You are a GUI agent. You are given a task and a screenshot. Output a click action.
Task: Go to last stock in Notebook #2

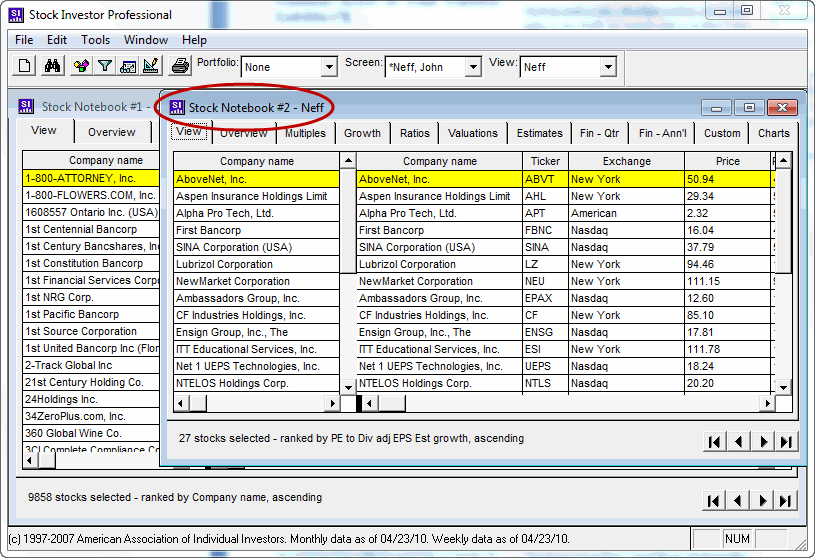[786, 442]
